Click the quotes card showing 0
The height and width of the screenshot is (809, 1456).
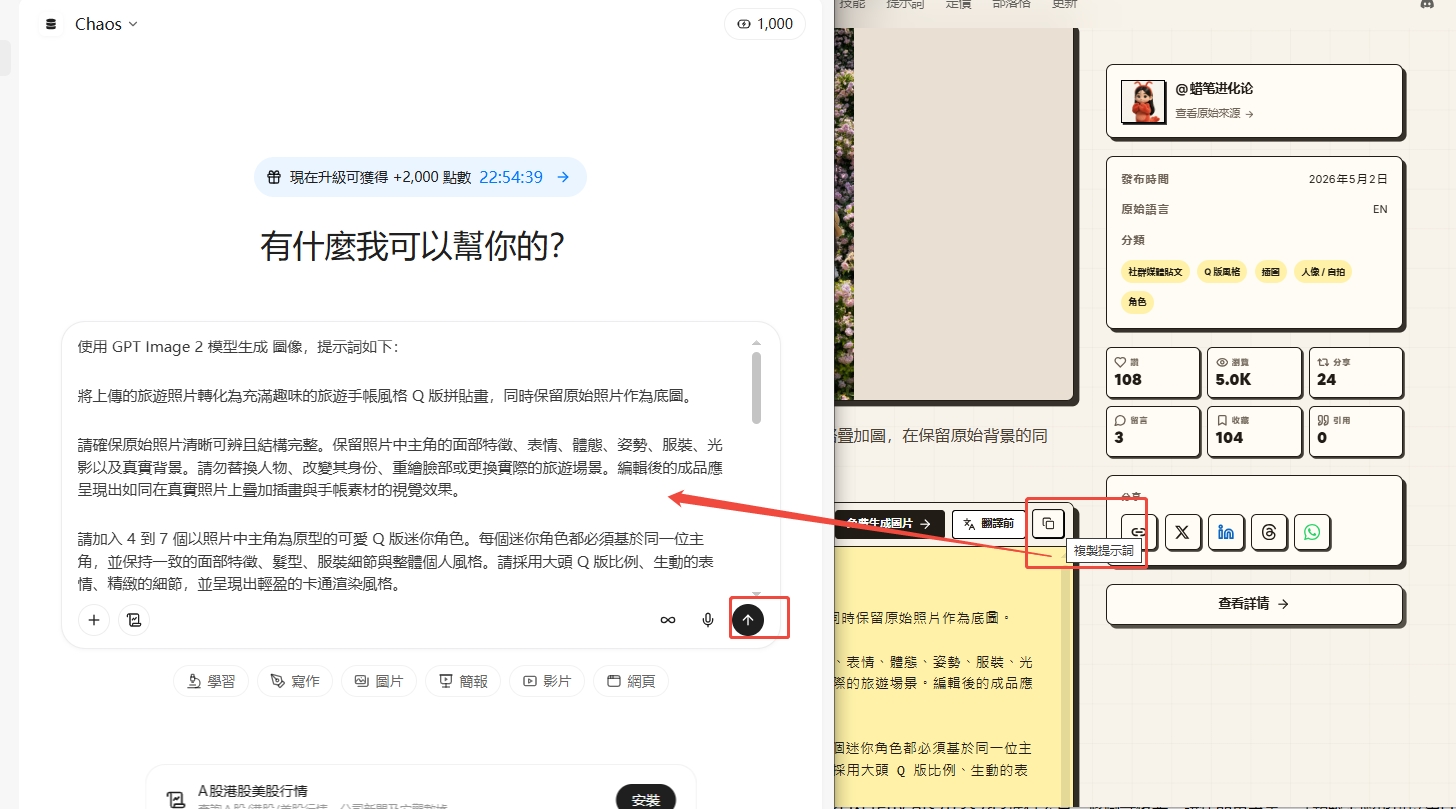point(1356,430)
